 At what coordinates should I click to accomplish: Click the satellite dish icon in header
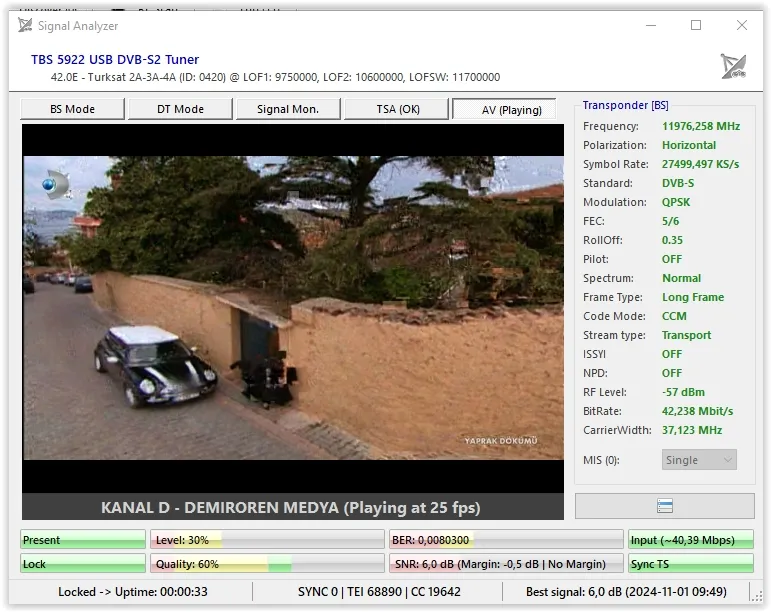click(733, 67)
